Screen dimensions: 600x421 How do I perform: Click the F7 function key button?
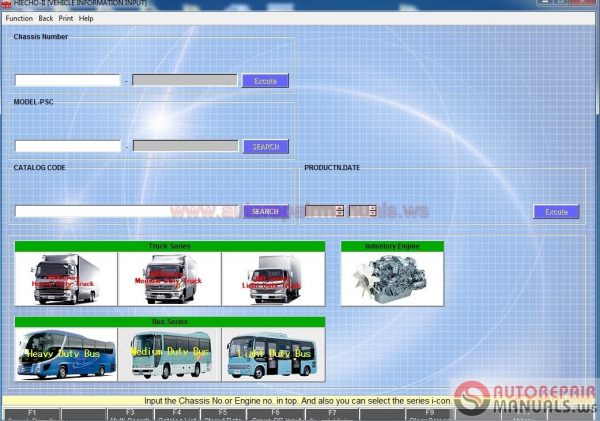pyautogui.click(x=332, y=414)
